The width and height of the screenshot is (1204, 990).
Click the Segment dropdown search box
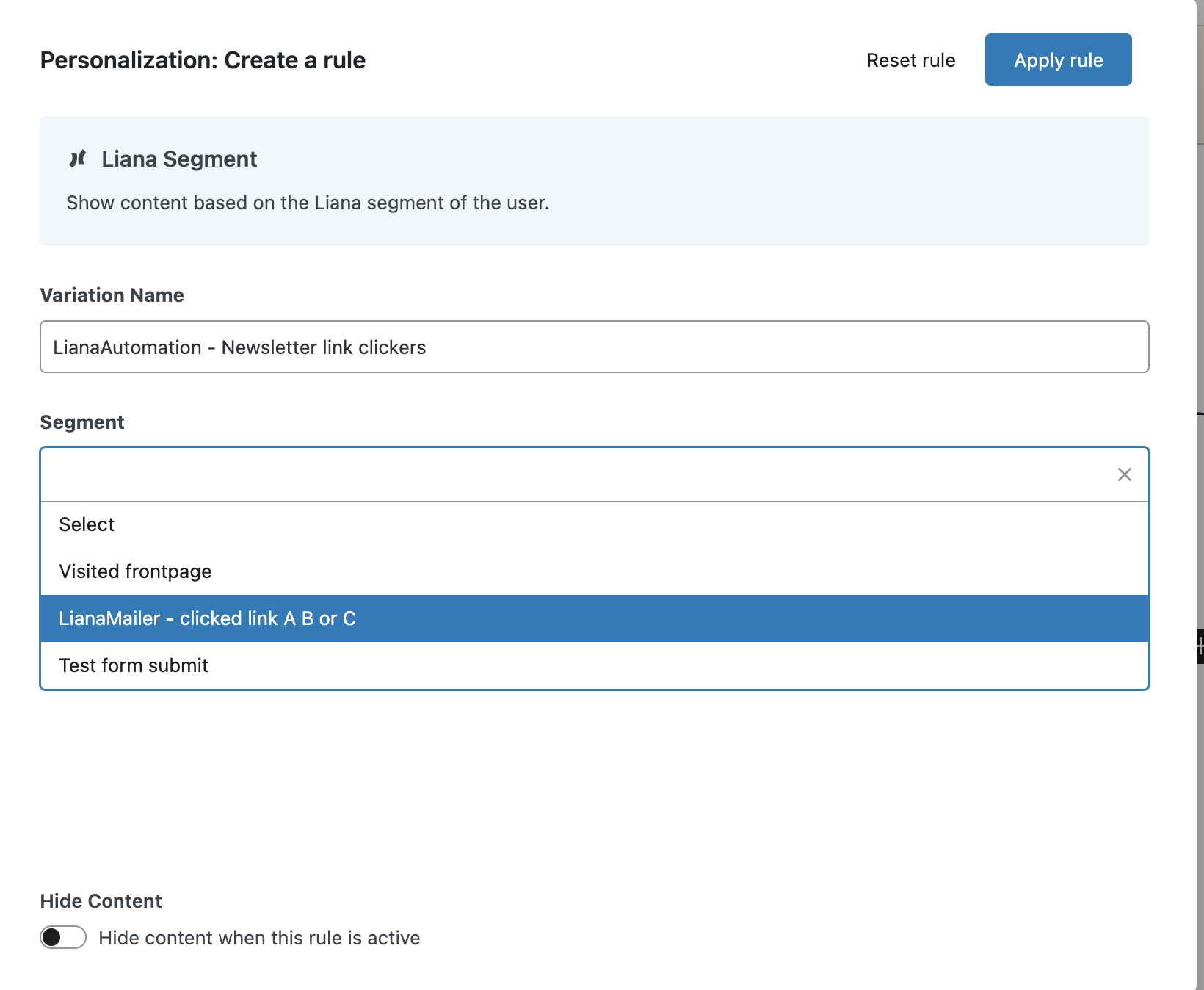click(x=573, y=474)
